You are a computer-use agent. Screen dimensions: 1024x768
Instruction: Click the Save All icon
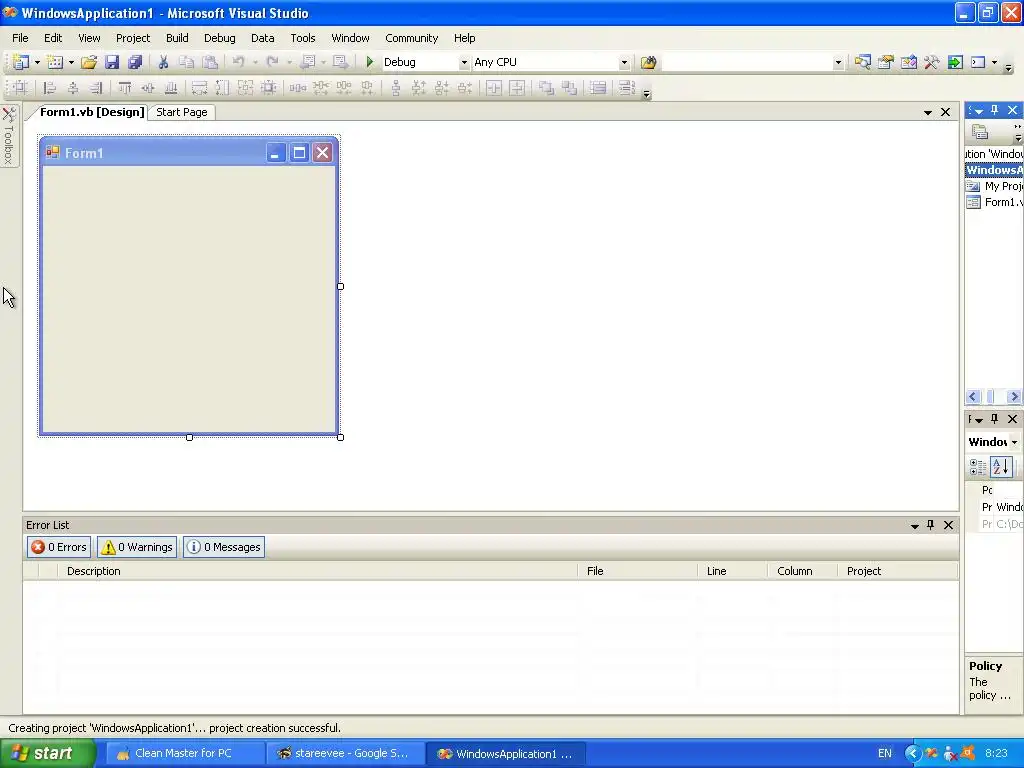pyautogui.click(x=135, y=62)
